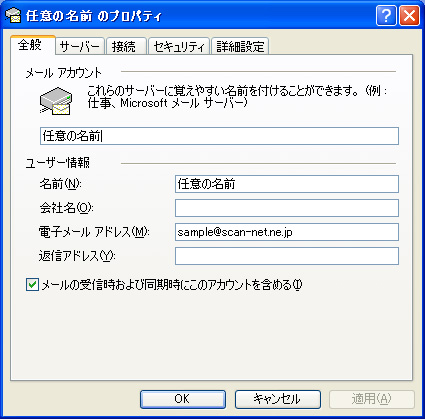Image resolution: width=425 pixels, height=419 pixels.
Task: Click the キャンセル button
Action: click(x=277, y=399)
